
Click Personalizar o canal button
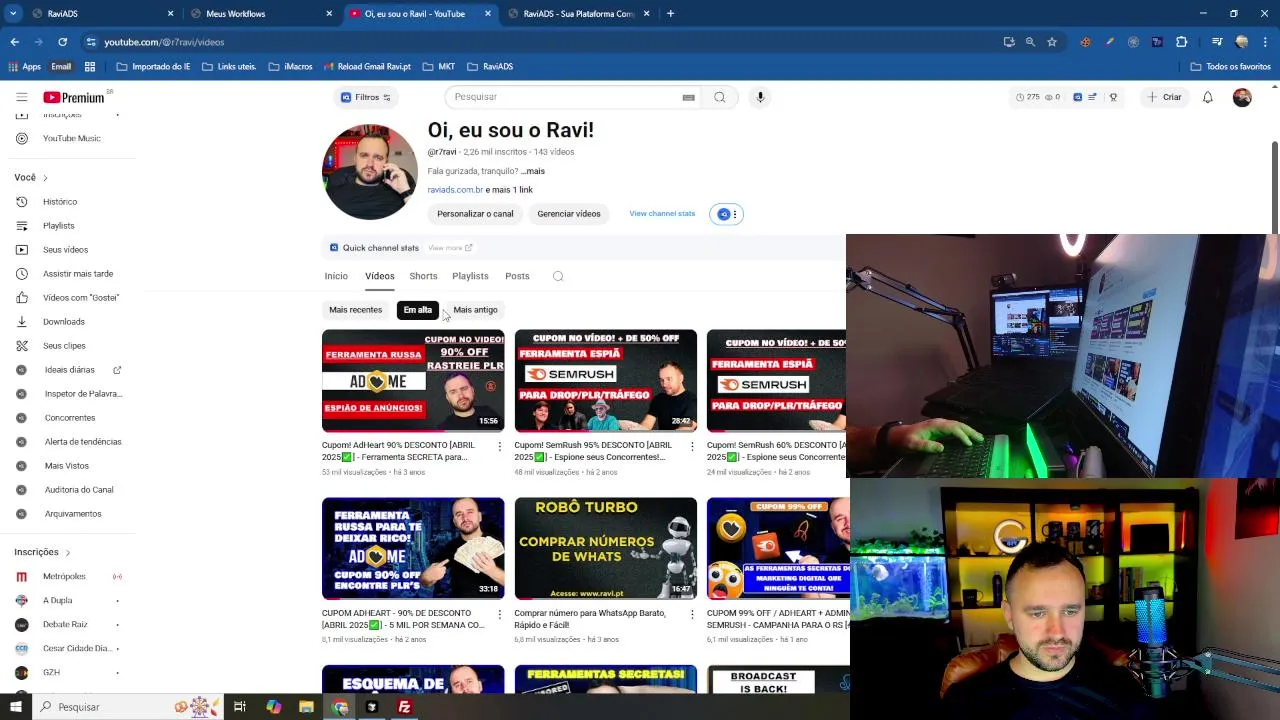pyautogui.click(x=475, y=214)
